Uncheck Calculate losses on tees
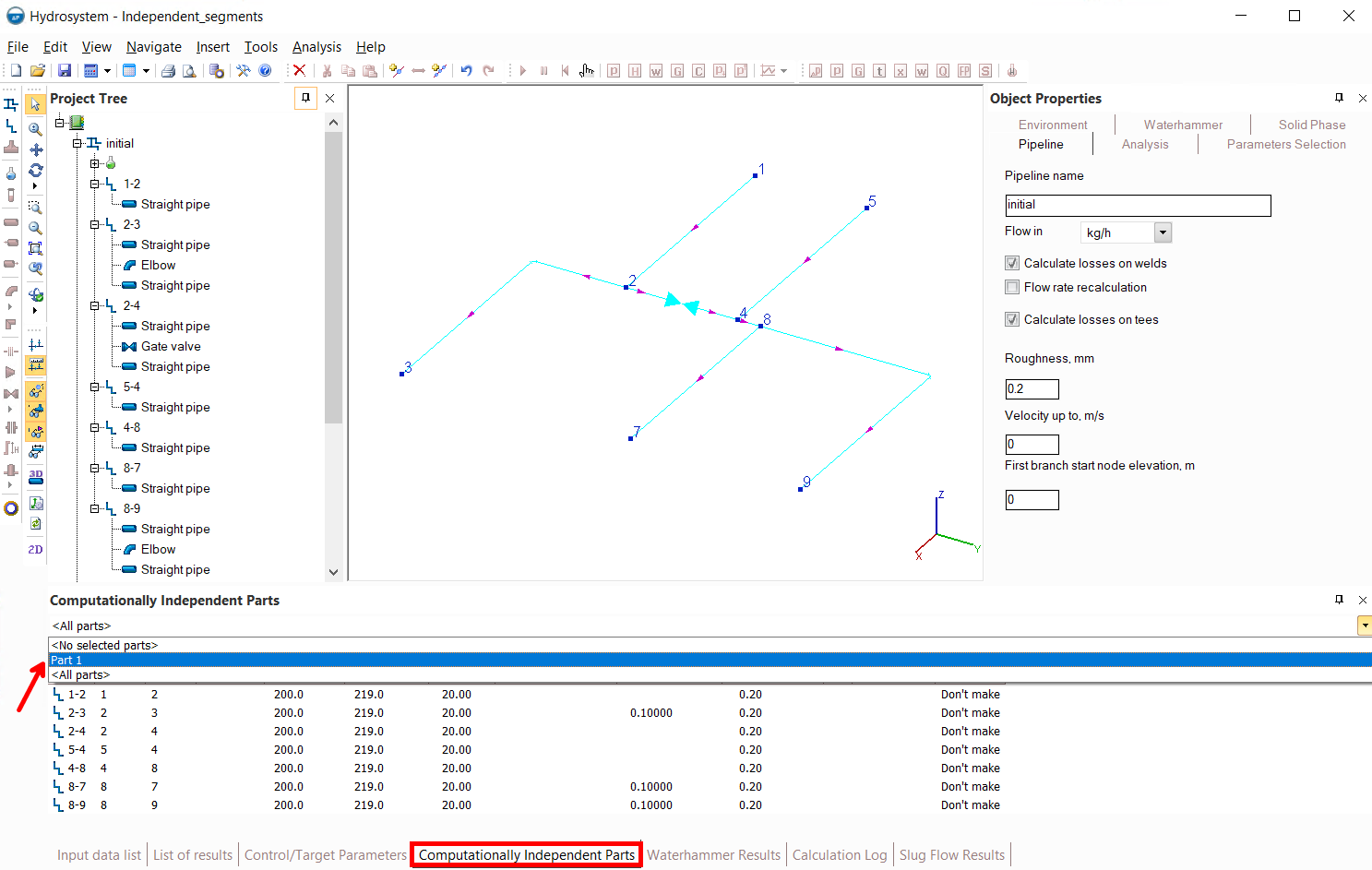This screenshot has width=1372, height=870. [x=1012, y=319]
